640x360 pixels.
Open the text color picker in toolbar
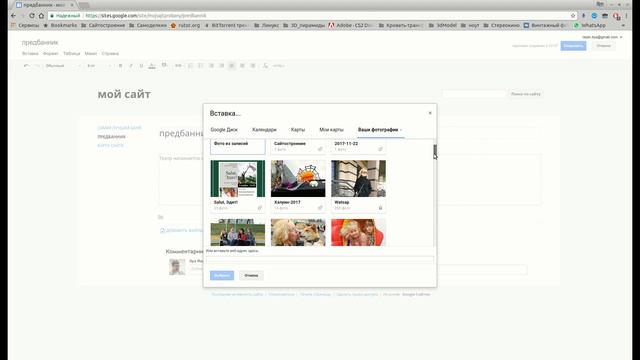tap(152, 66)
